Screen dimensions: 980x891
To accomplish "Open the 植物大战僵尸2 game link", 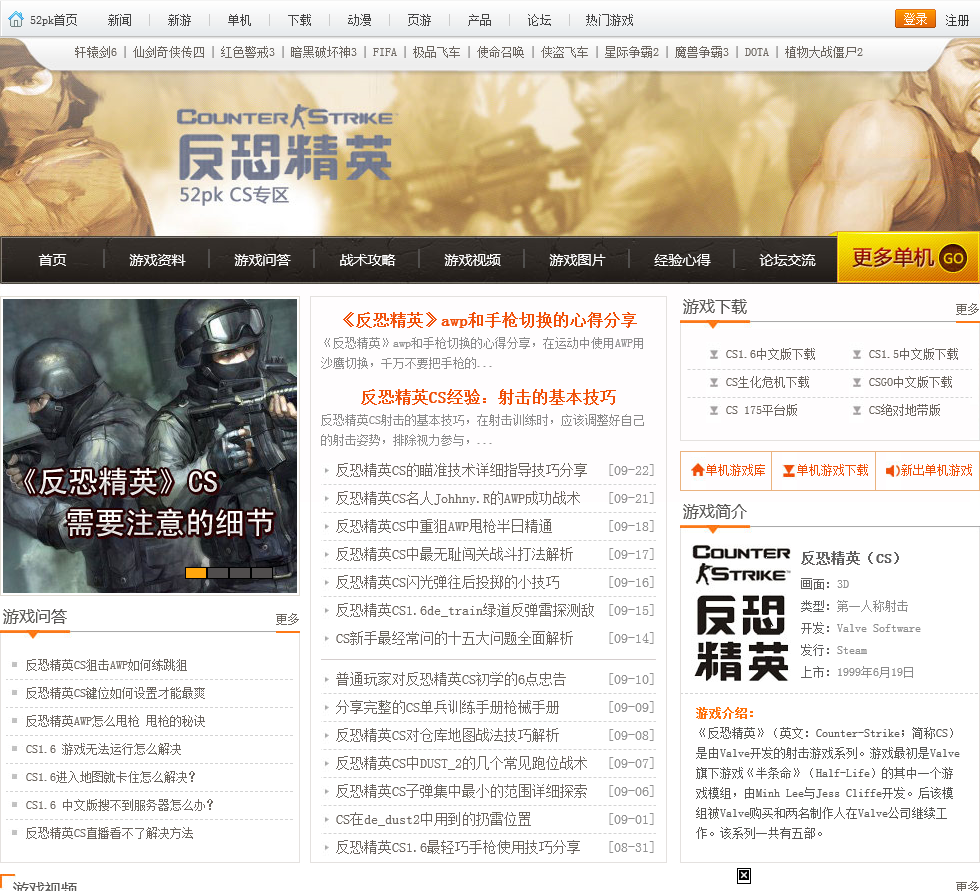I will click(x=824, y=52).
